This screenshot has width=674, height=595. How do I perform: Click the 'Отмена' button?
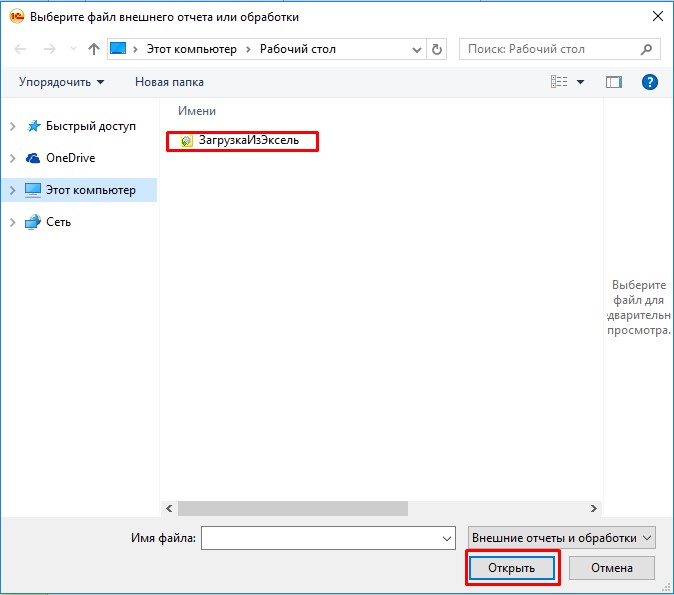[x=612, y=568]
